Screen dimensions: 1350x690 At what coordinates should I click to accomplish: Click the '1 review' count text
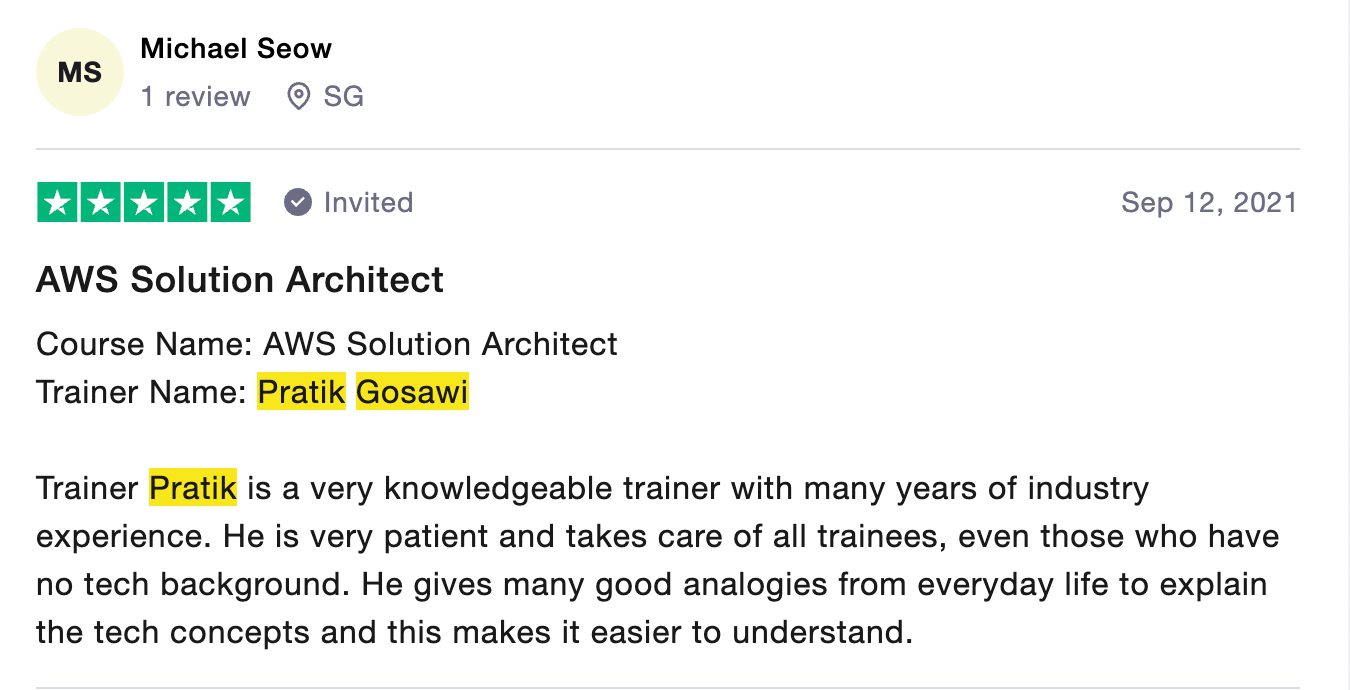tap(195, 97)
